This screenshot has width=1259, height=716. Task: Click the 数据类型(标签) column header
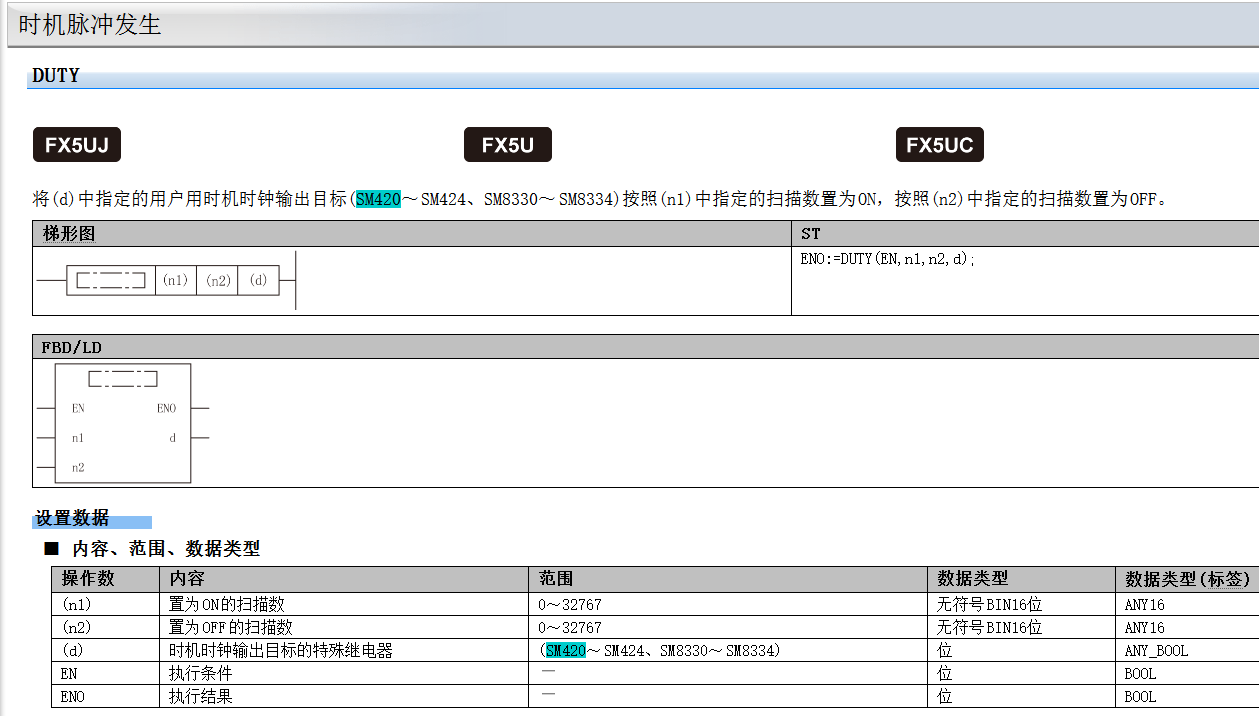click(1186, 579)
